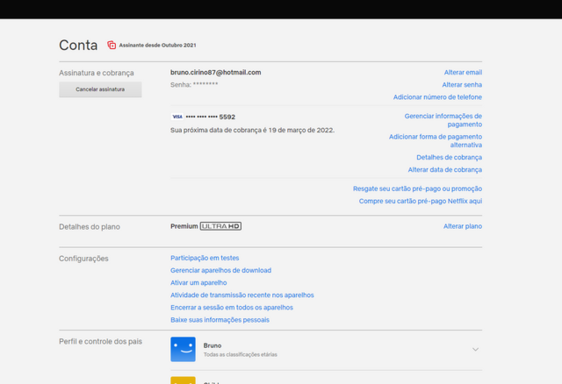The image size is (562, 384).
Task: Click Ativar um aparelho link
Action: coord(199,283)
